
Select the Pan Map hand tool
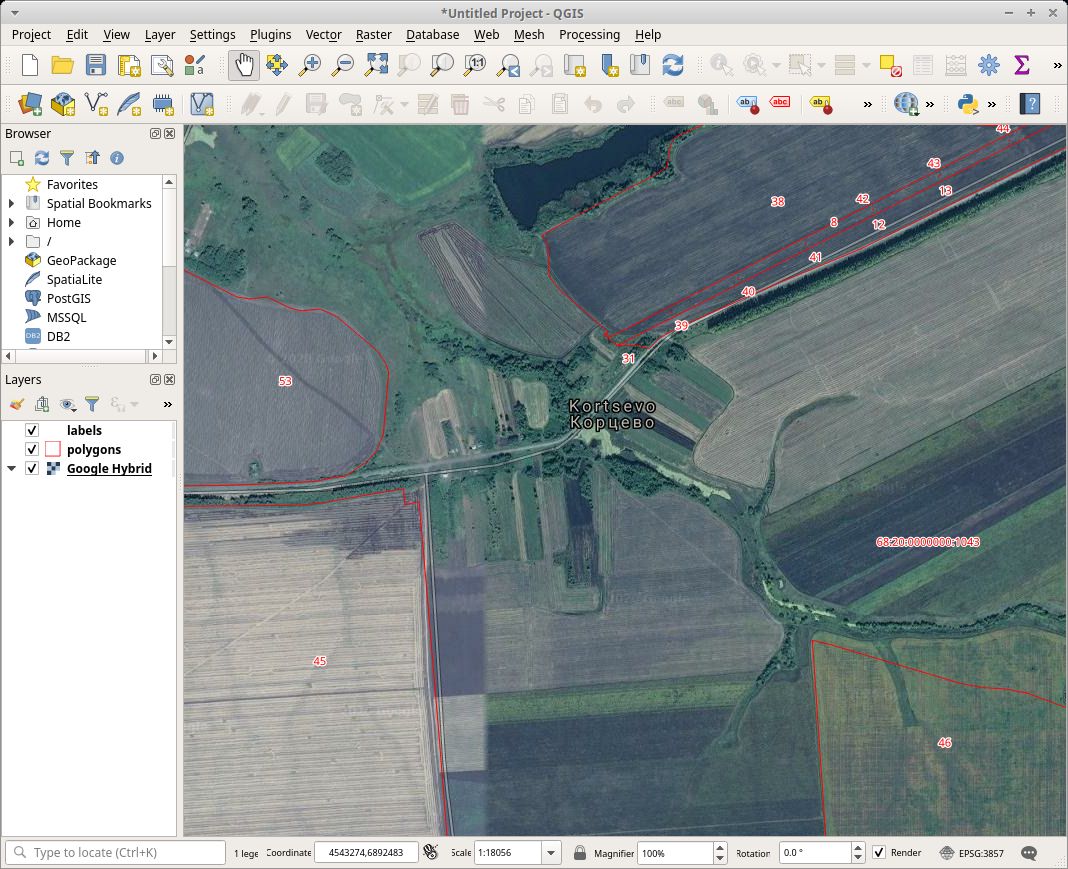pyautogui.click(x=244, y=65)
